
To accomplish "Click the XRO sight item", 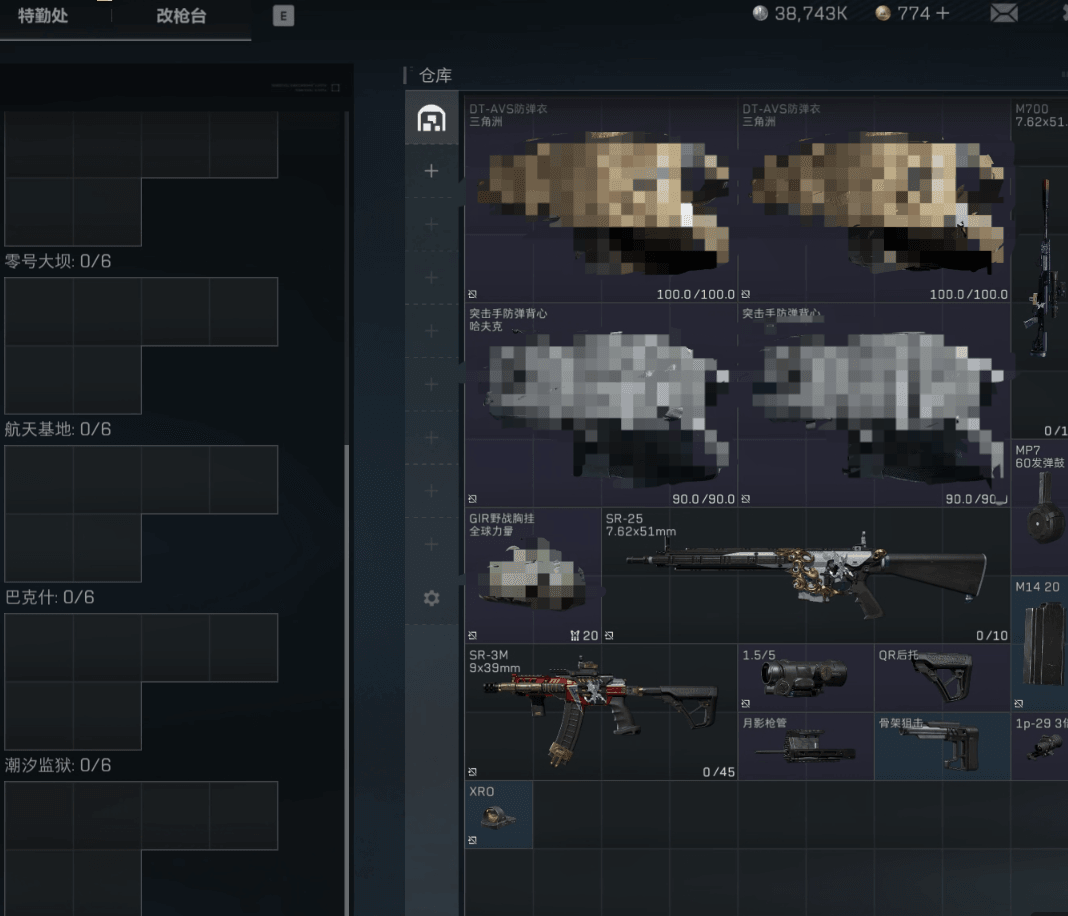I will pyautogui.click(x=498, y=815).
